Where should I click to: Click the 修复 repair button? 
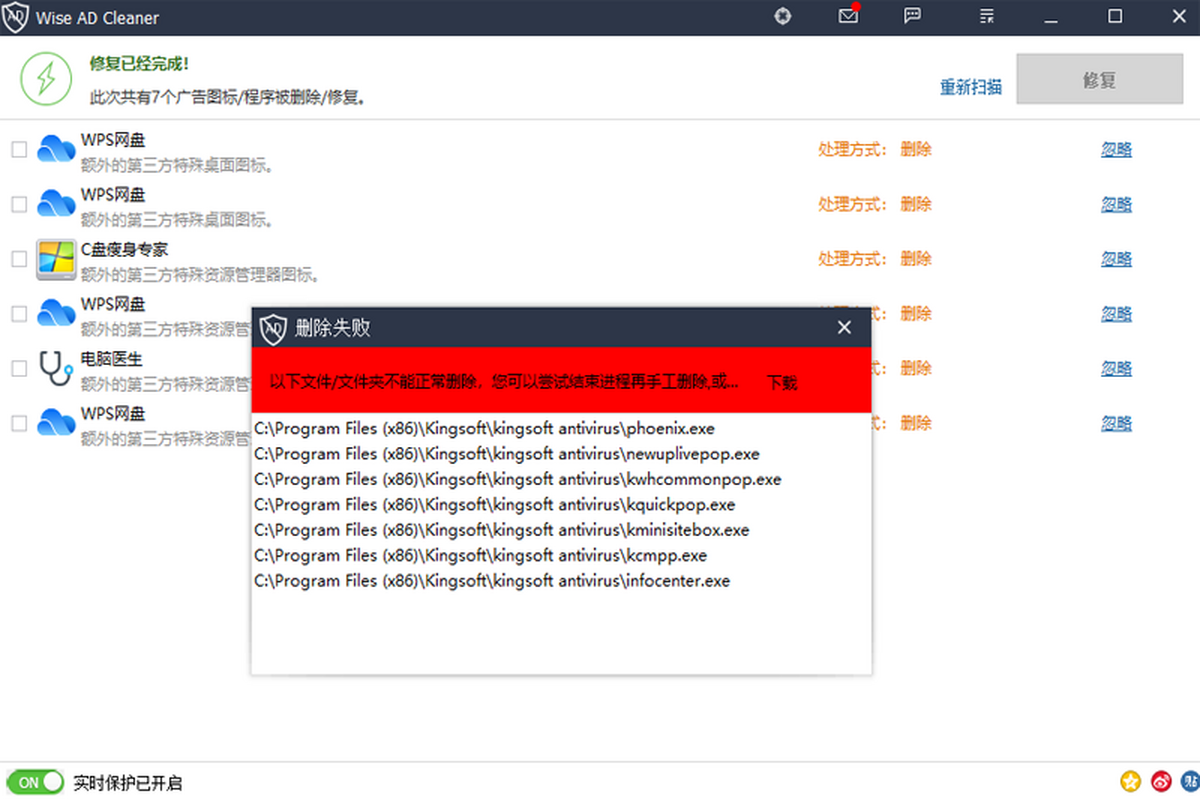1099,79
